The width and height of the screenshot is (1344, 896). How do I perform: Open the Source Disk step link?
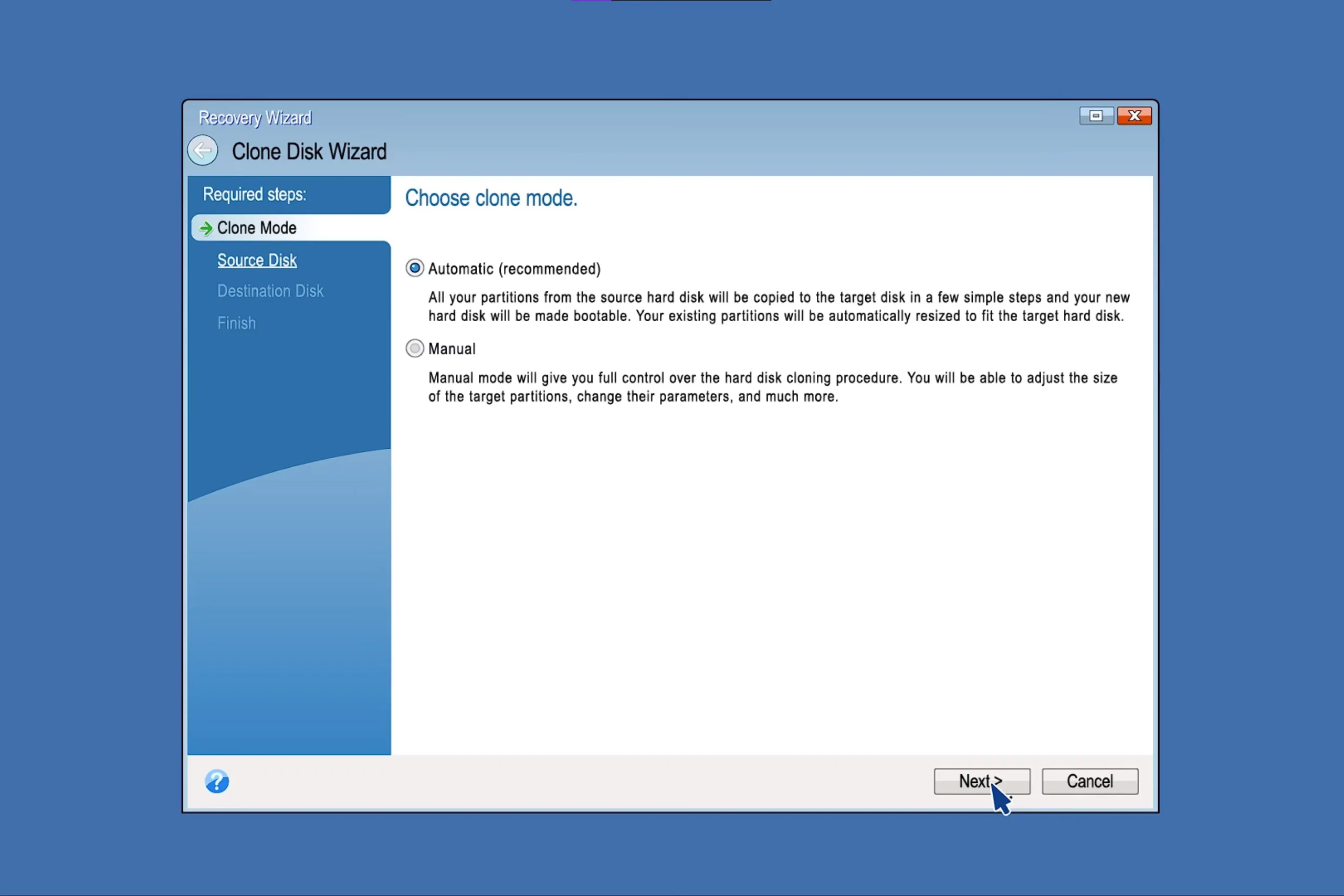[x=257, y=260]
